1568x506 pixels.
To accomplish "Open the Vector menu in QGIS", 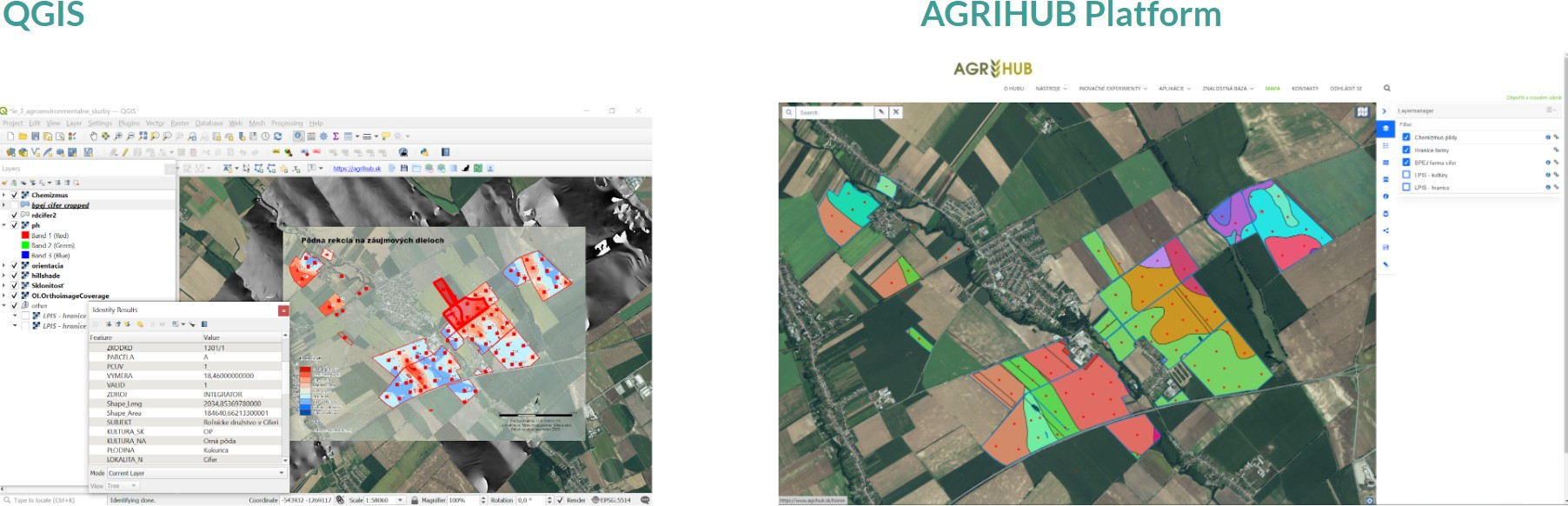I will (x=155, y=123).
